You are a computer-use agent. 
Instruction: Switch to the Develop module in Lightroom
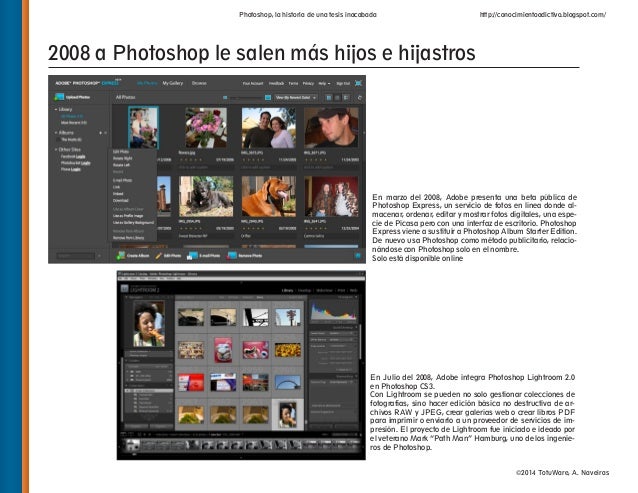304,290
